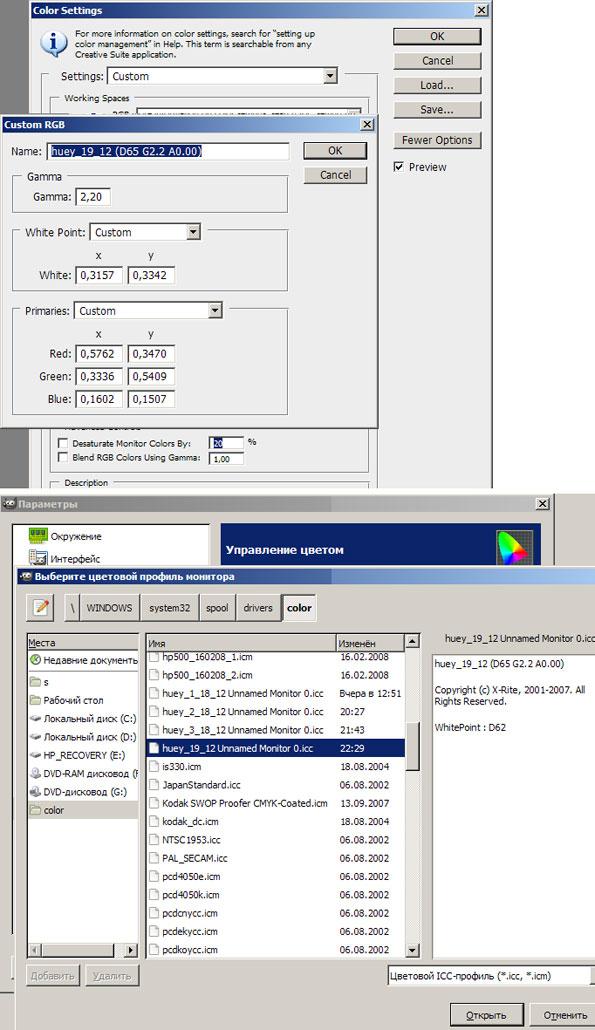The width and height of the screenshot is (595, 1030).
Task: Select huey_1_18_12 Unnamed Monitor 0.icc file
Action: tap(276, 693)
